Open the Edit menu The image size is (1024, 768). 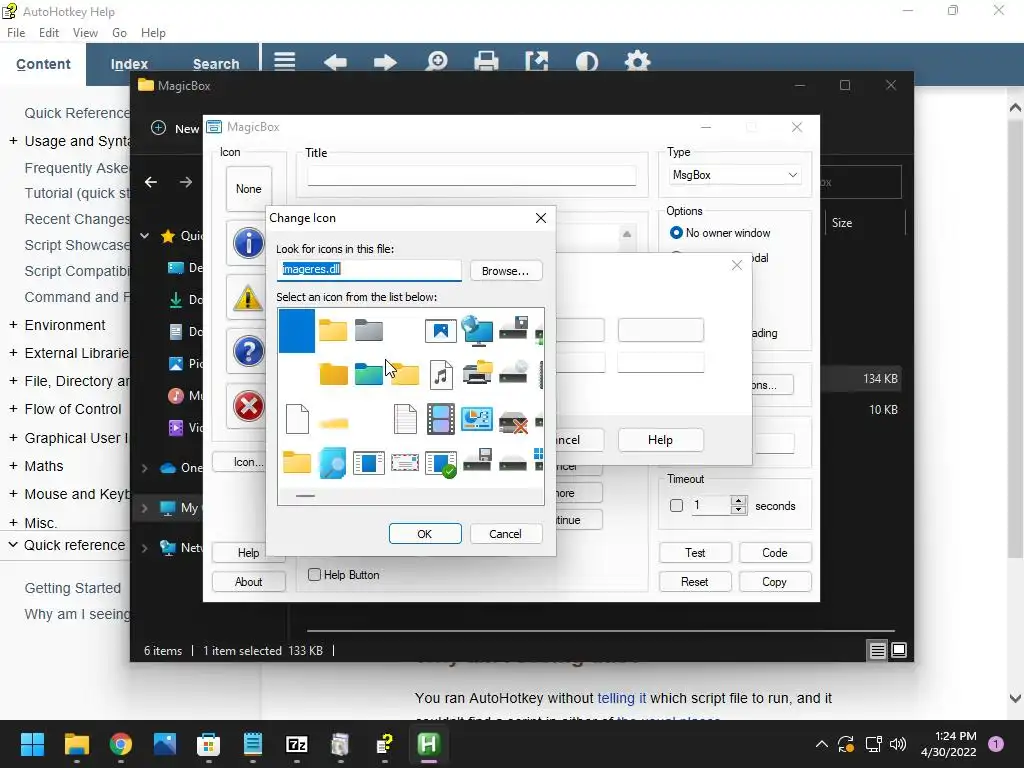click(x=48, y=33)
